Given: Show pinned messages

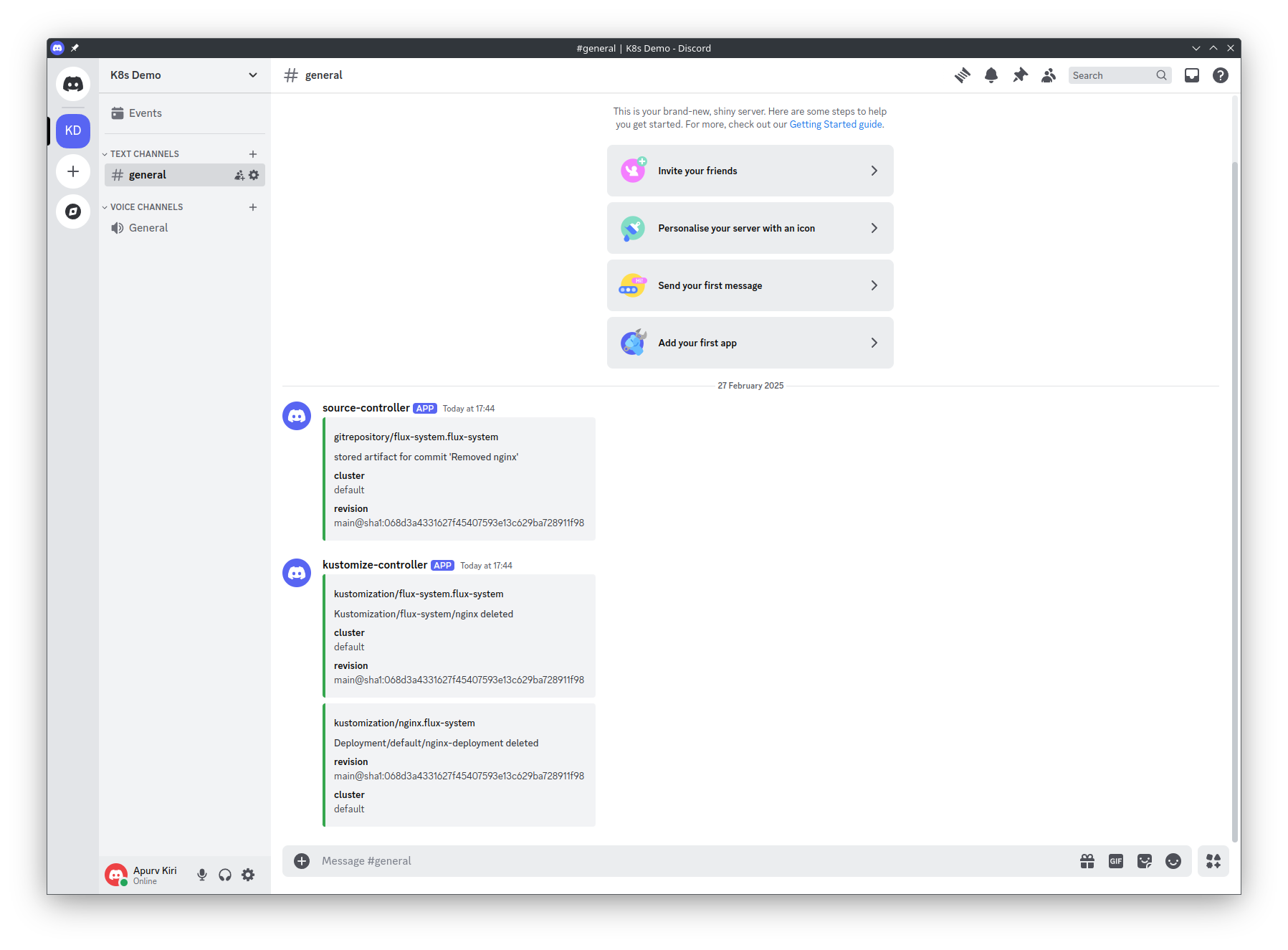Looking at the screenshot, I should (1020, 75).
